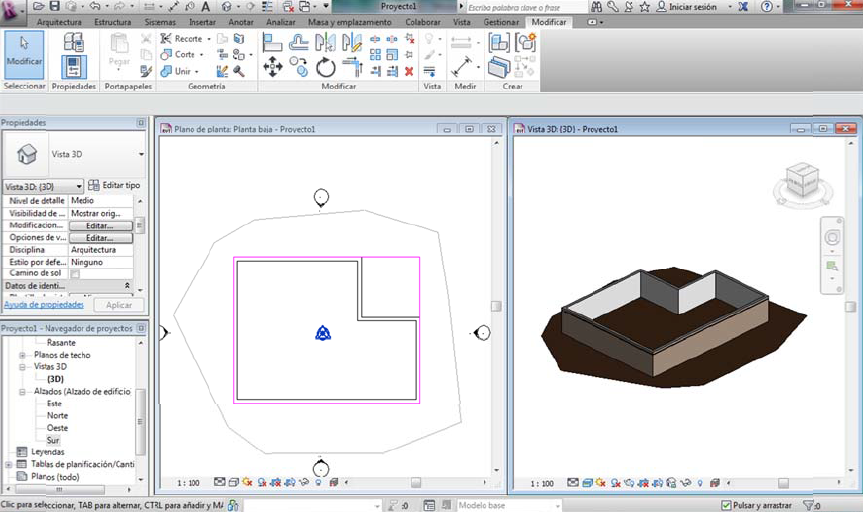Click the Align tool in Modificar panel
863x512 pixels.
tap(272, 42)
